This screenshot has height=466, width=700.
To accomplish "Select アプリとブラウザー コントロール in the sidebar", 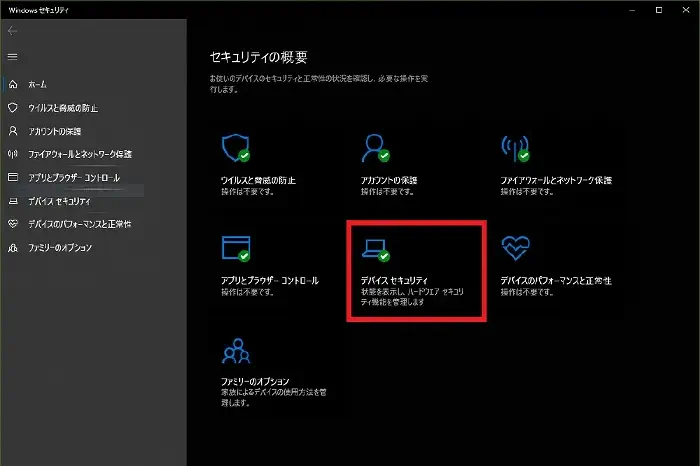I will 74,178.
